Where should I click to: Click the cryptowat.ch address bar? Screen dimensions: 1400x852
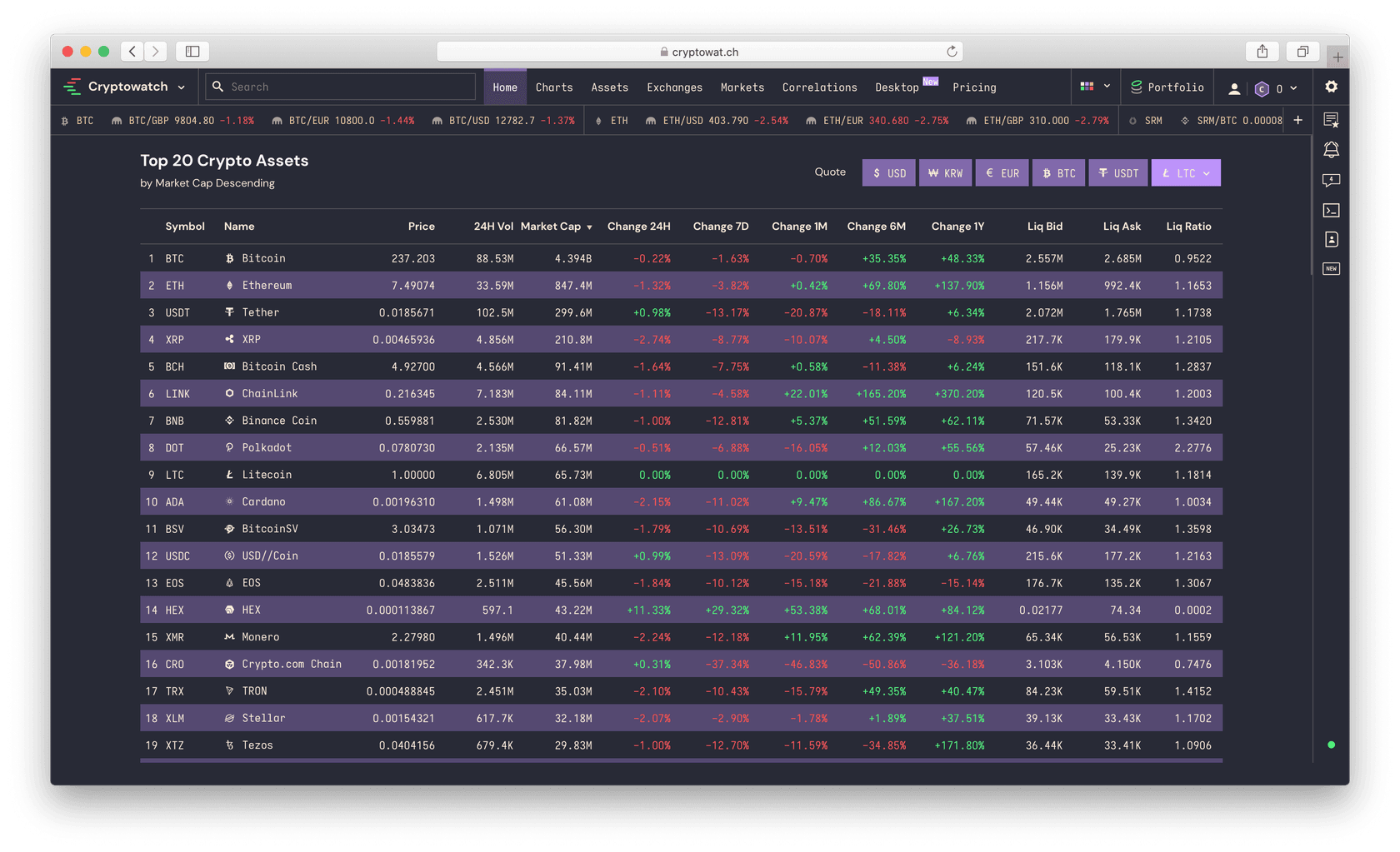click(700, 52)
